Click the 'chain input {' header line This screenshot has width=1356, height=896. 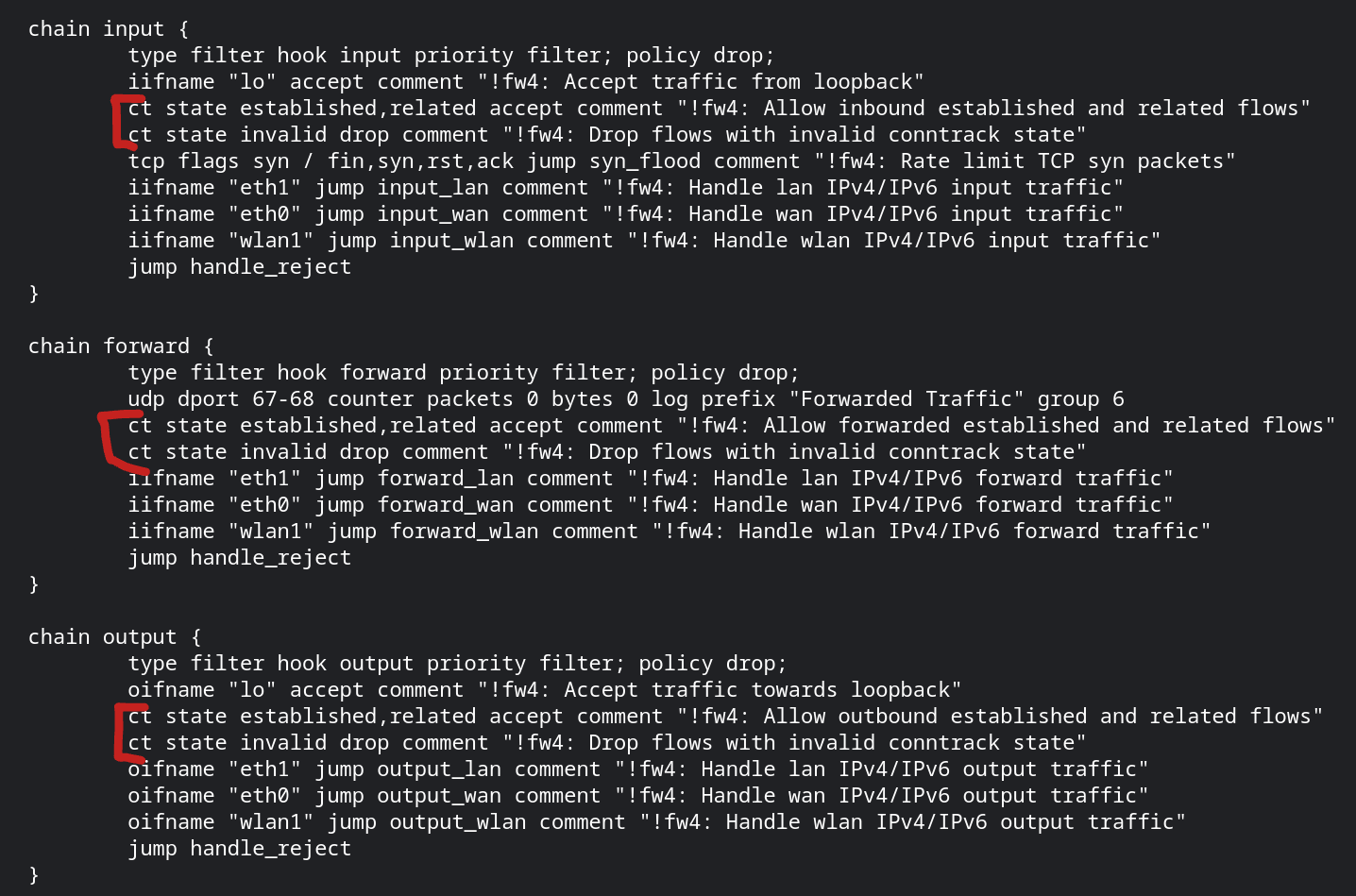pos(109,29)
